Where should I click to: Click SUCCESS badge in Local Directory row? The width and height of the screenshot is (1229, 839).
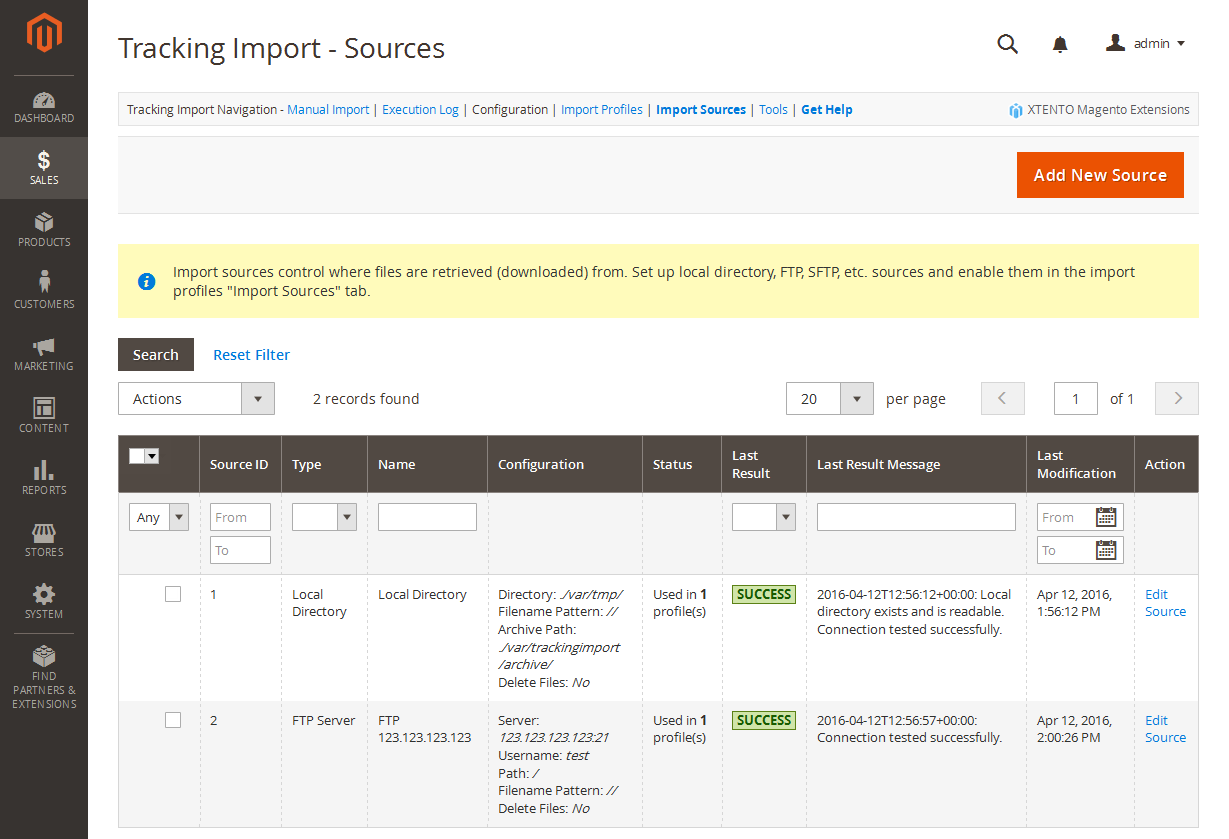[764, 594]
